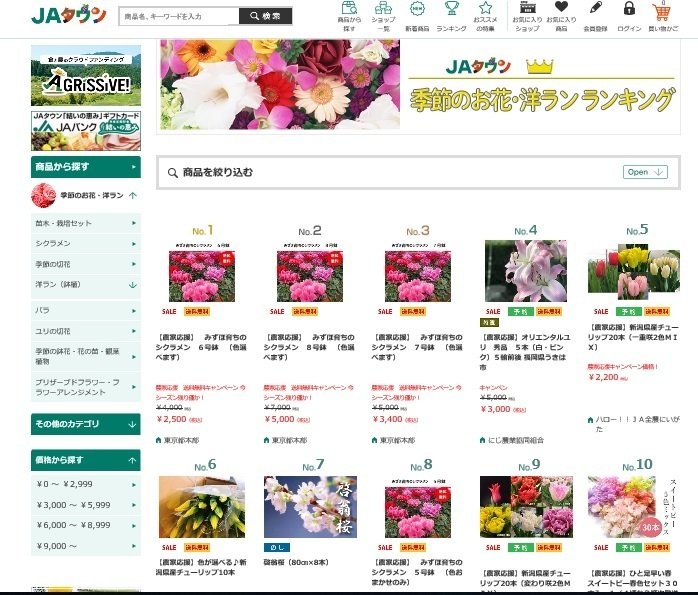Click the のし tag on No.7
Screen dimensions: 698x595
[x=277, y=547]
